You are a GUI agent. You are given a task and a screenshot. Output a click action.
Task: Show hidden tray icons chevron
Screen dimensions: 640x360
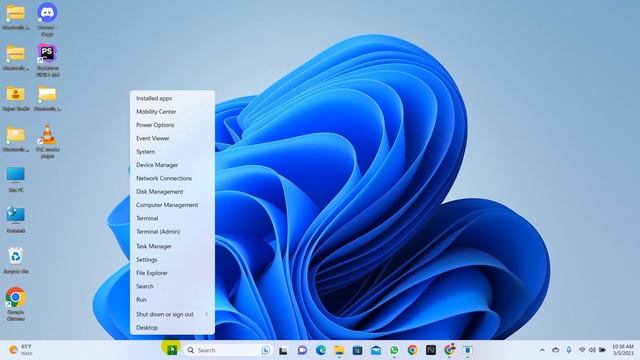pyautogui.click(x=542, y=350)
